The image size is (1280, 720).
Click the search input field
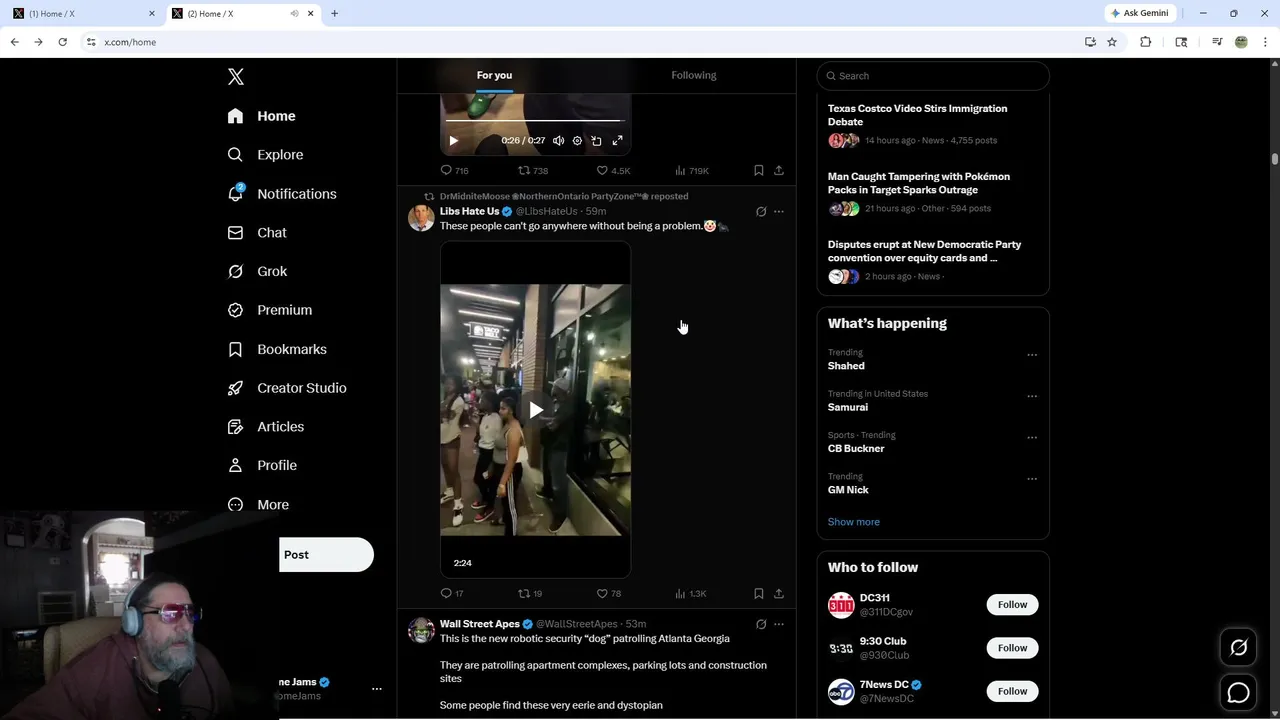[x=933, y=76]
